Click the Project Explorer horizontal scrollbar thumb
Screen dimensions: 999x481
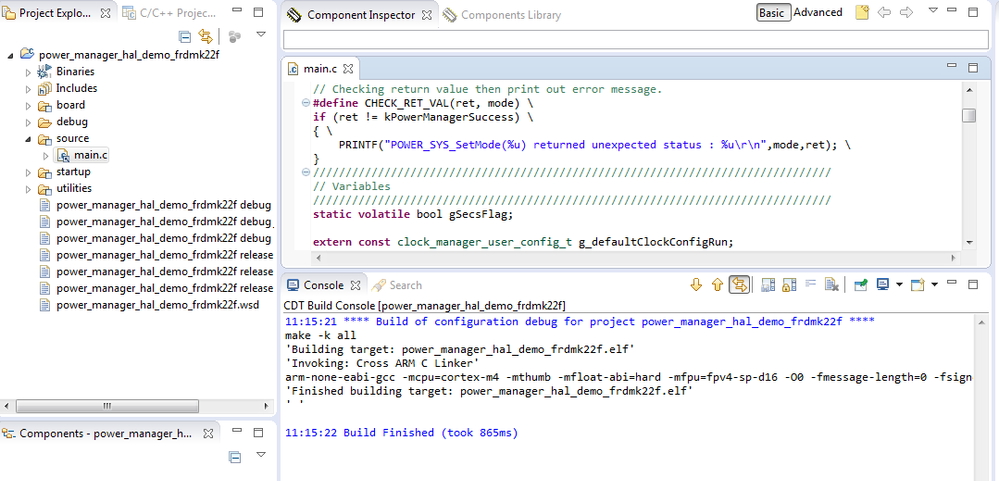tap(106, 406)
